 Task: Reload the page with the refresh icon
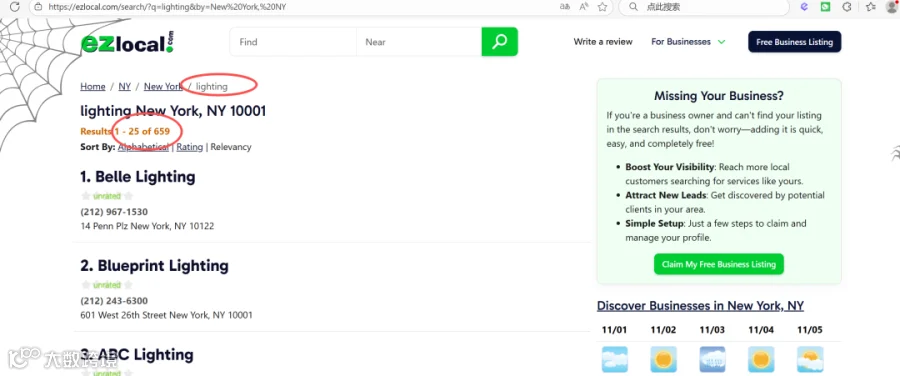pyautogui.click(x=15, y=7)
